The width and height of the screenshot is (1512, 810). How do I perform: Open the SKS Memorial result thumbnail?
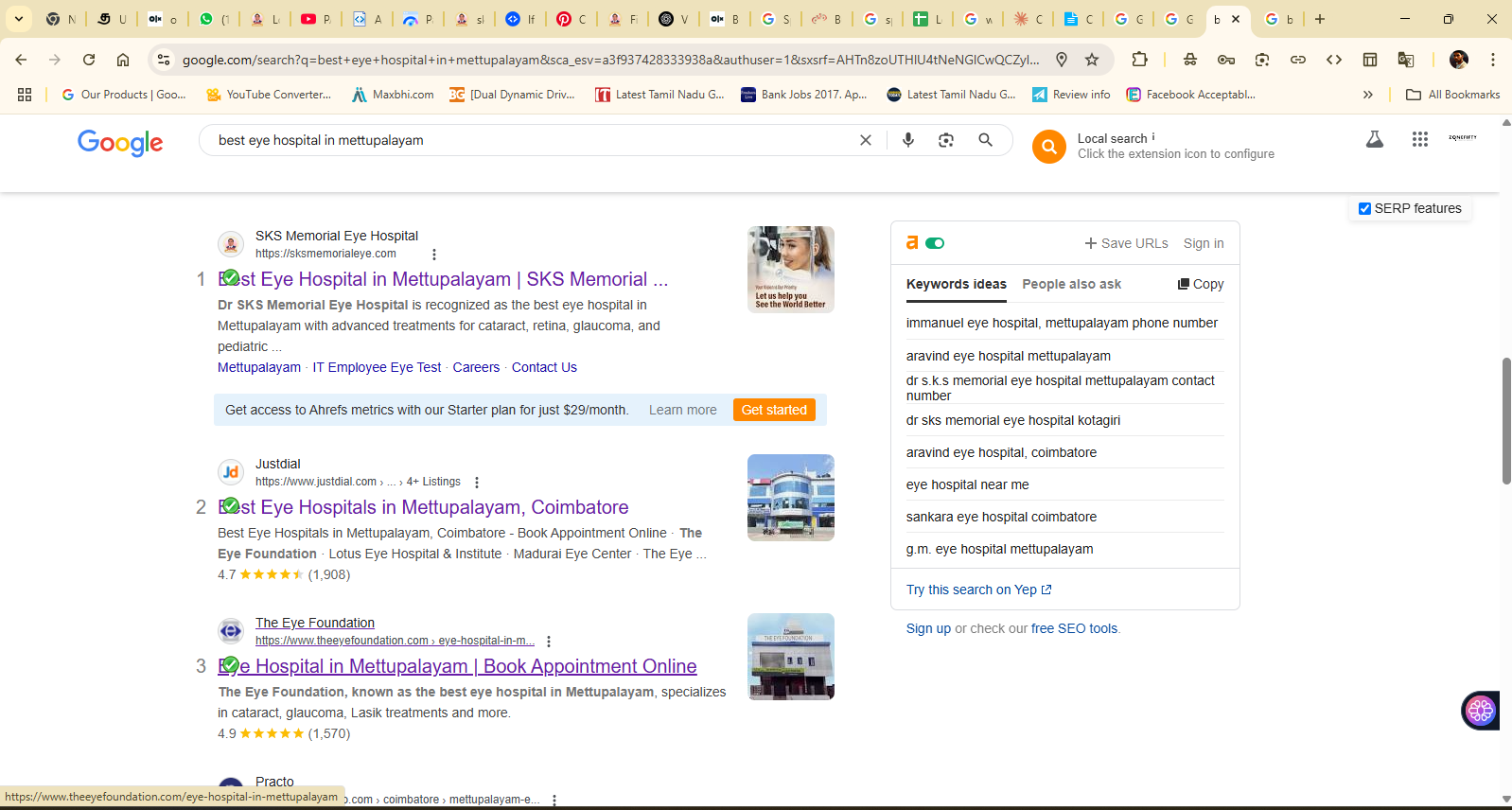coord(791,270)
